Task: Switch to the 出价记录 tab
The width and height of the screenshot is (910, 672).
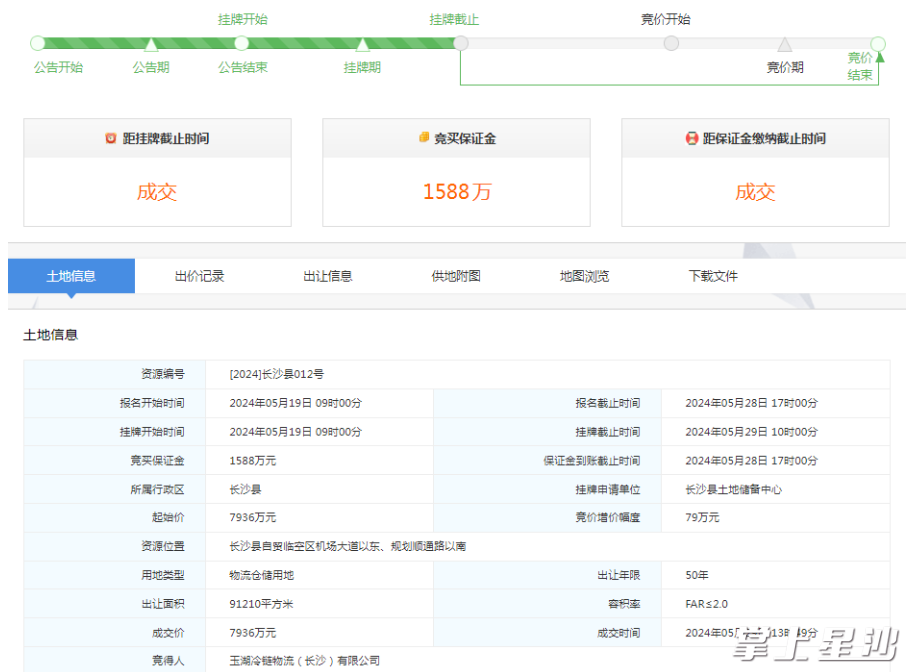Action: 200,276
